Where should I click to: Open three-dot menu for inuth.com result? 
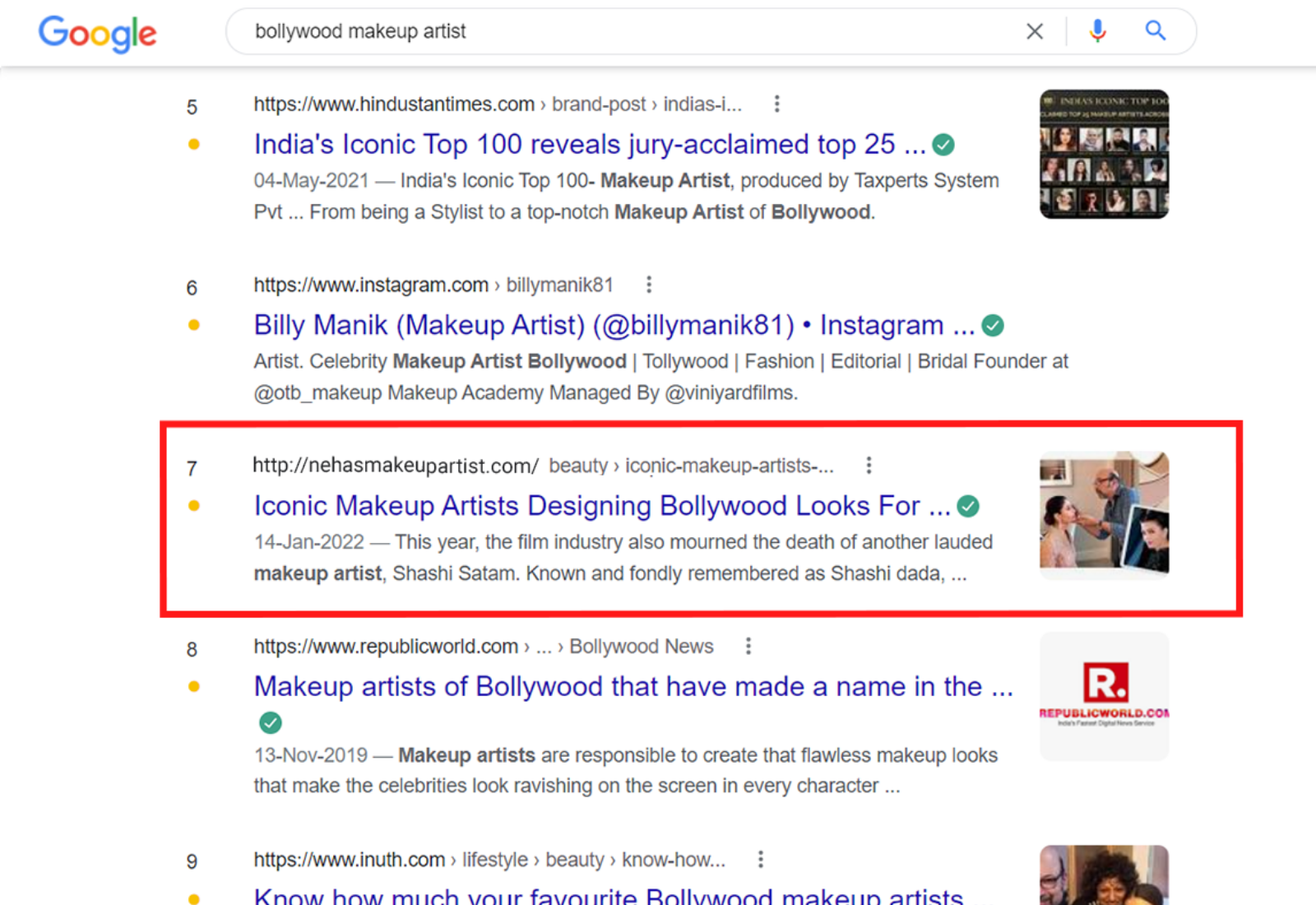tap(760, 859)
